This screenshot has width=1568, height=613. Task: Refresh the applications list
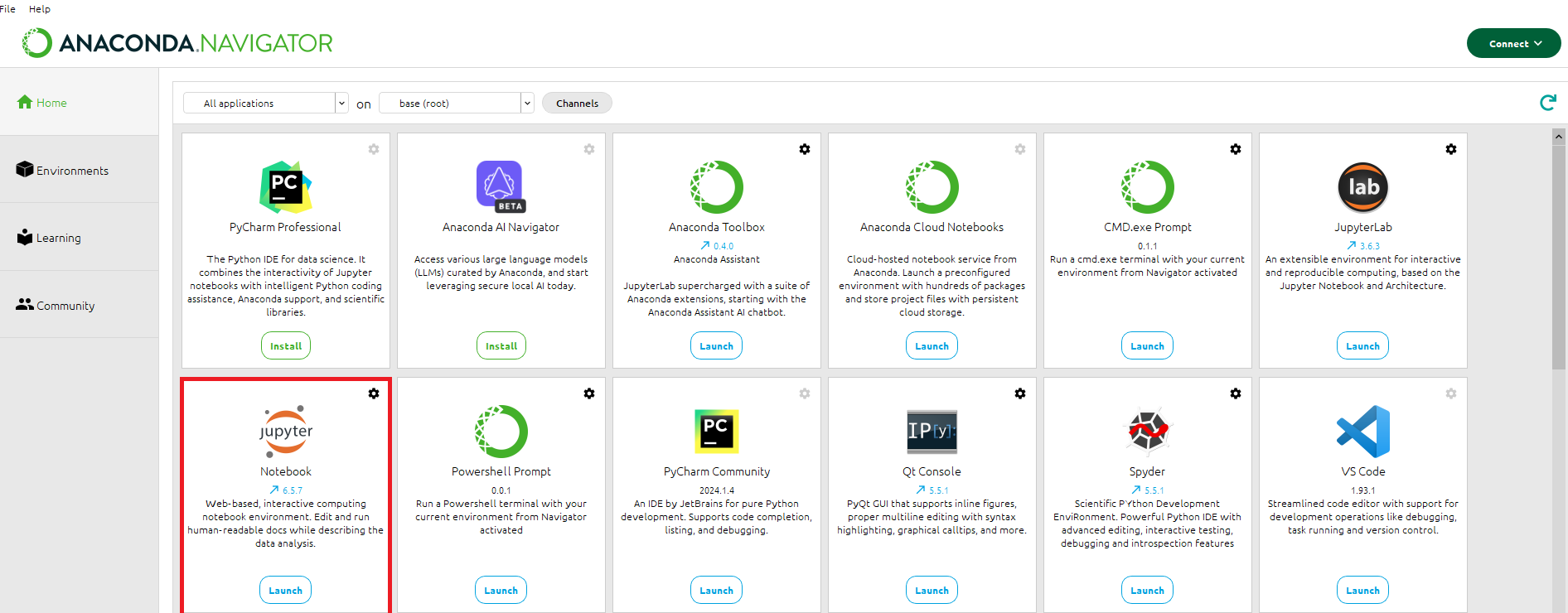coord(1547,103)
